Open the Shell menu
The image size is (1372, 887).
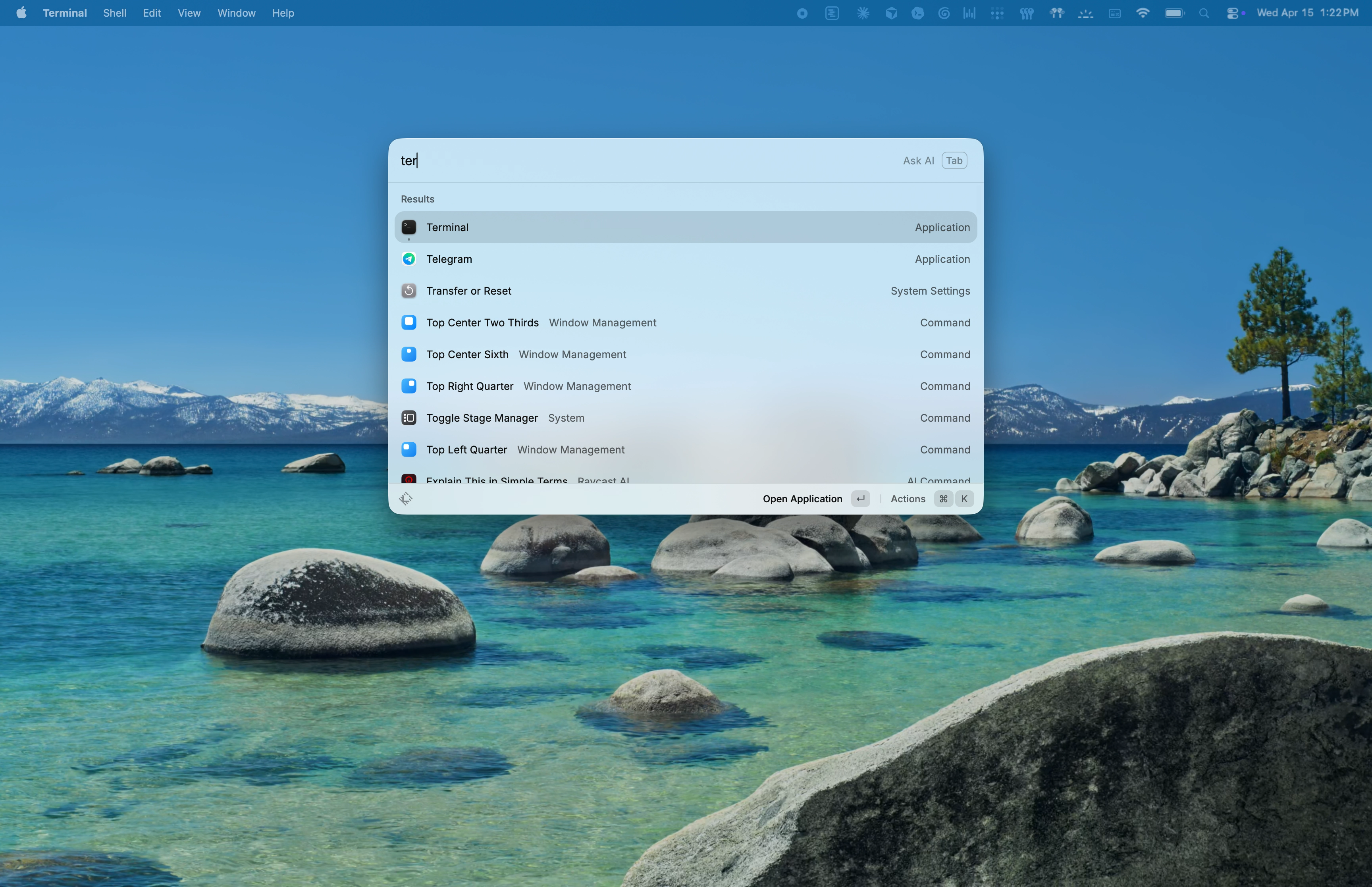[115, 13]
